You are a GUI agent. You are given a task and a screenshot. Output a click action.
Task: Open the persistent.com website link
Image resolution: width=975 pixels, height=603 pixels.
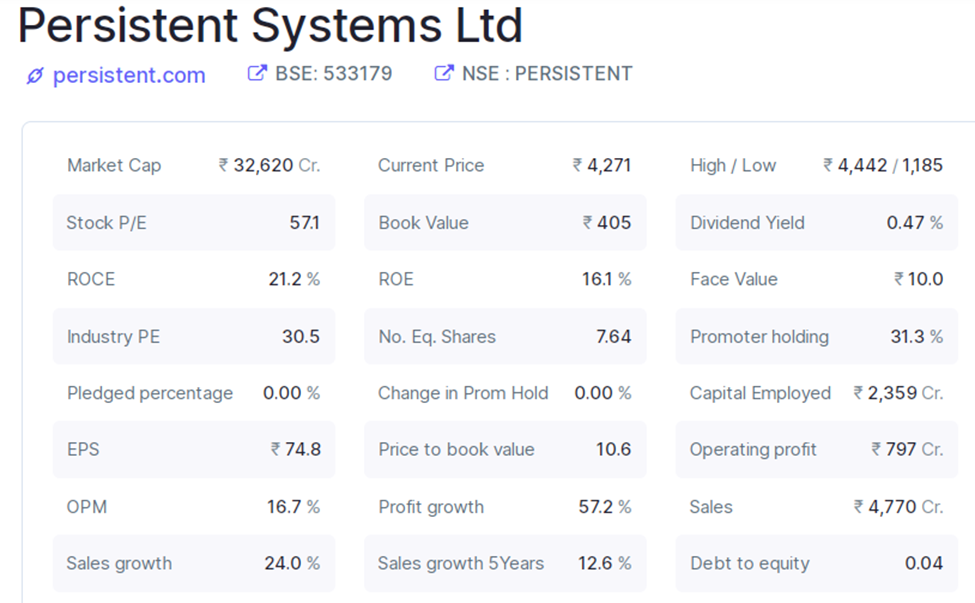[129, 75]
